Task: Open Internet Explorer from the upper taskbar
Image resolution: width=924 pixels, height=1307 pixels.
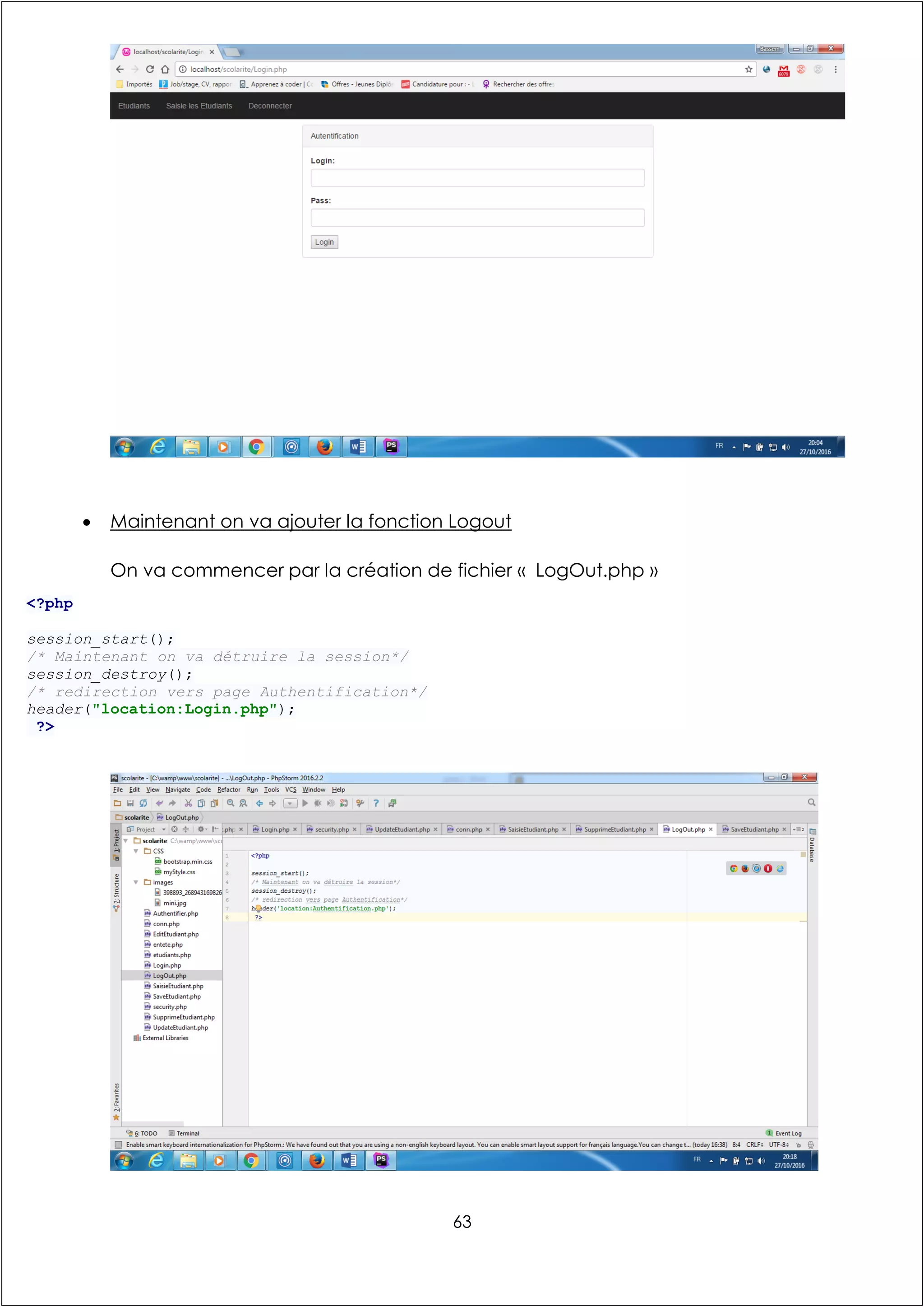Action: point(158,447)
